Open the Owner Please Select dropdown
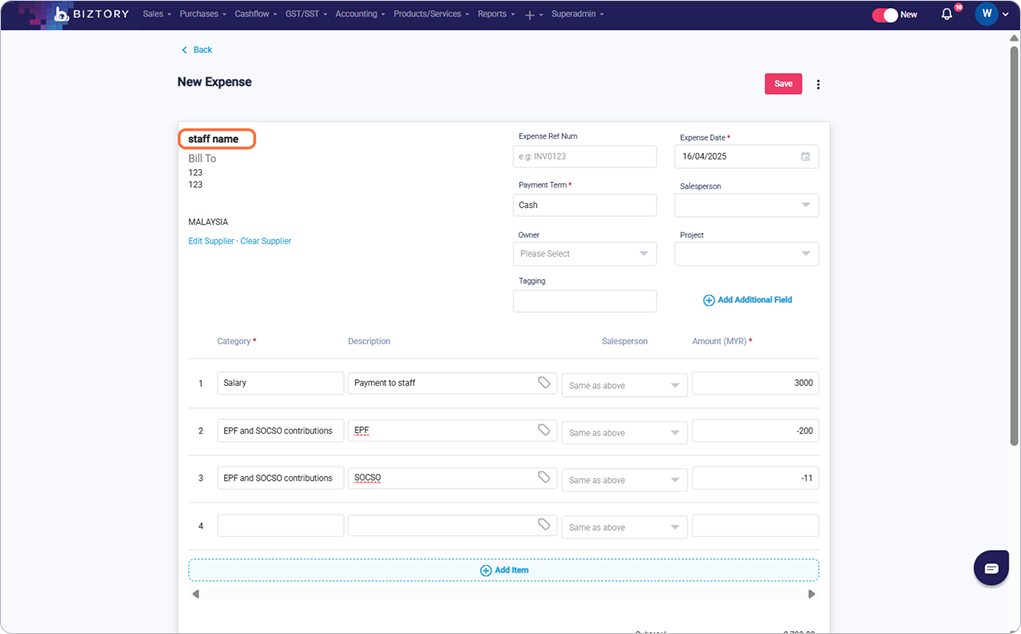Screen dimensions: 1021x634 (584, 254)
